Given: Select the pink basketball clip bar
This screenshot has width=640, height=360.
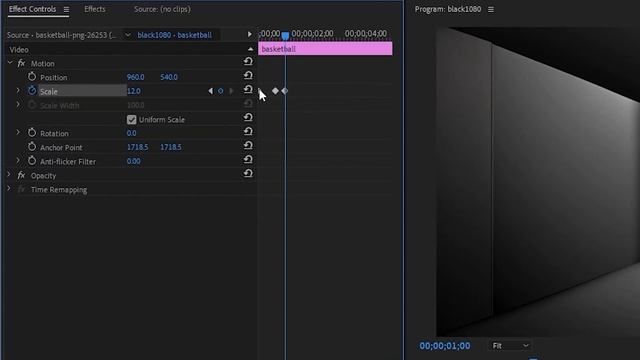Looking at the screenshot, I should (x=325, y=49).
